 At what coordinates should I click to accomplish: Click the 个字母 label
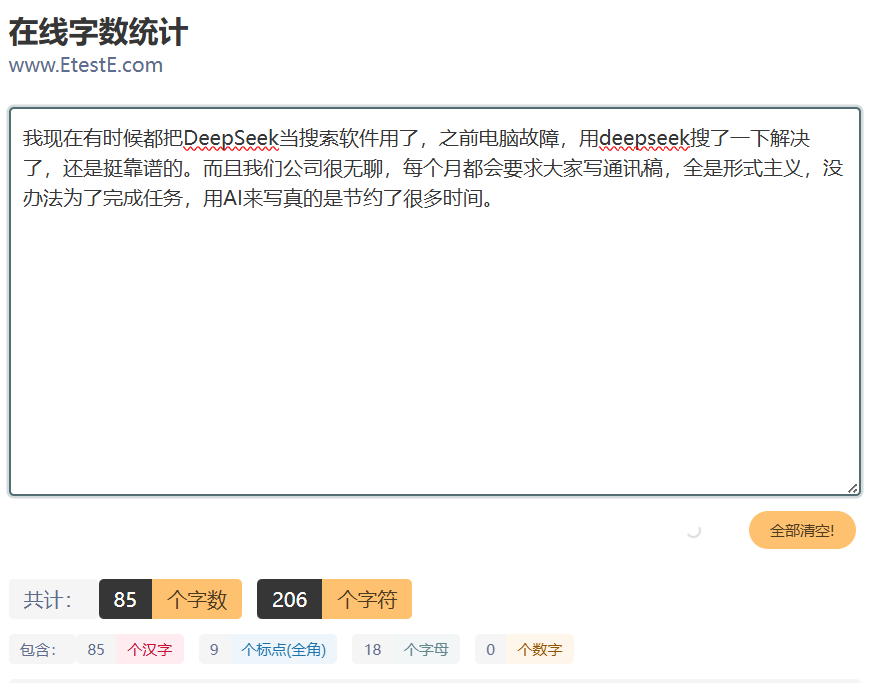[426, 649]
